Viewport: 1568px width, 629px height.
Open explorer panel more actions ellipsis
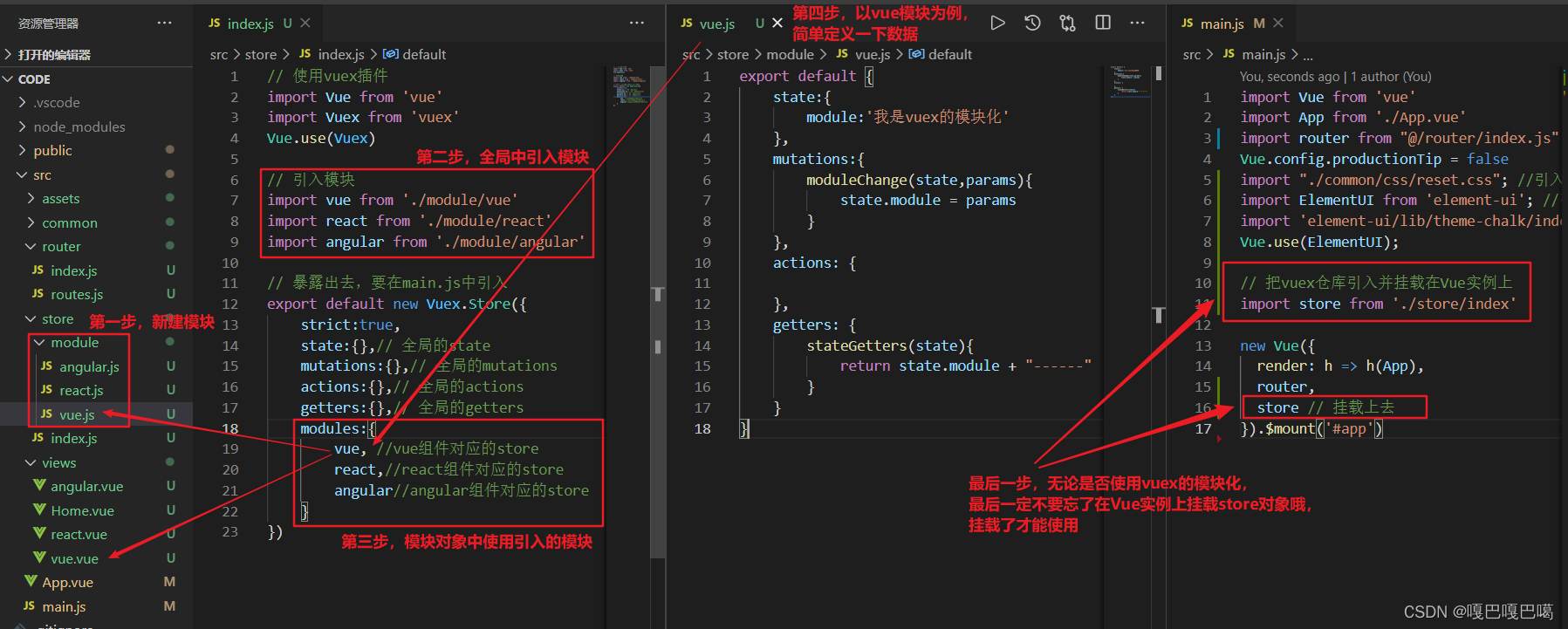point(164,23)
